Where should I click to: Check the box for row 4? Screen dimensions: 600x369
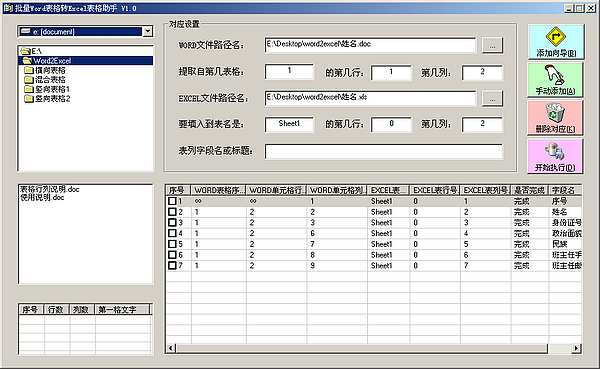(172, 233)
